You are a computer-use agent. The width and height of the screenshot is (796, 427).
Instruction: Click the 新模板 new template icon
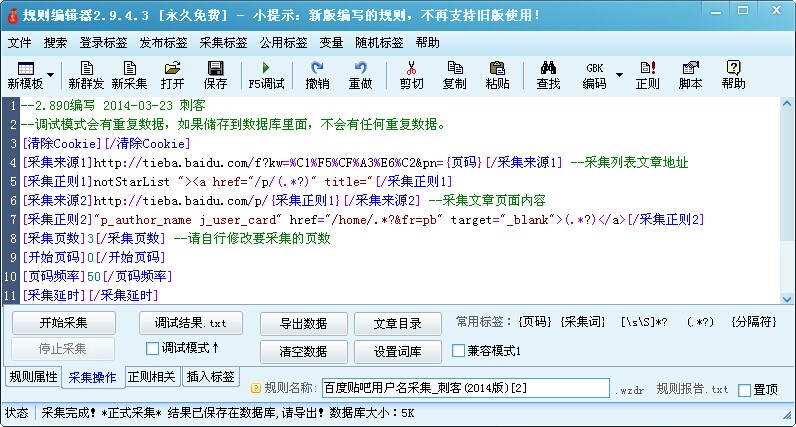click(25, 75)
